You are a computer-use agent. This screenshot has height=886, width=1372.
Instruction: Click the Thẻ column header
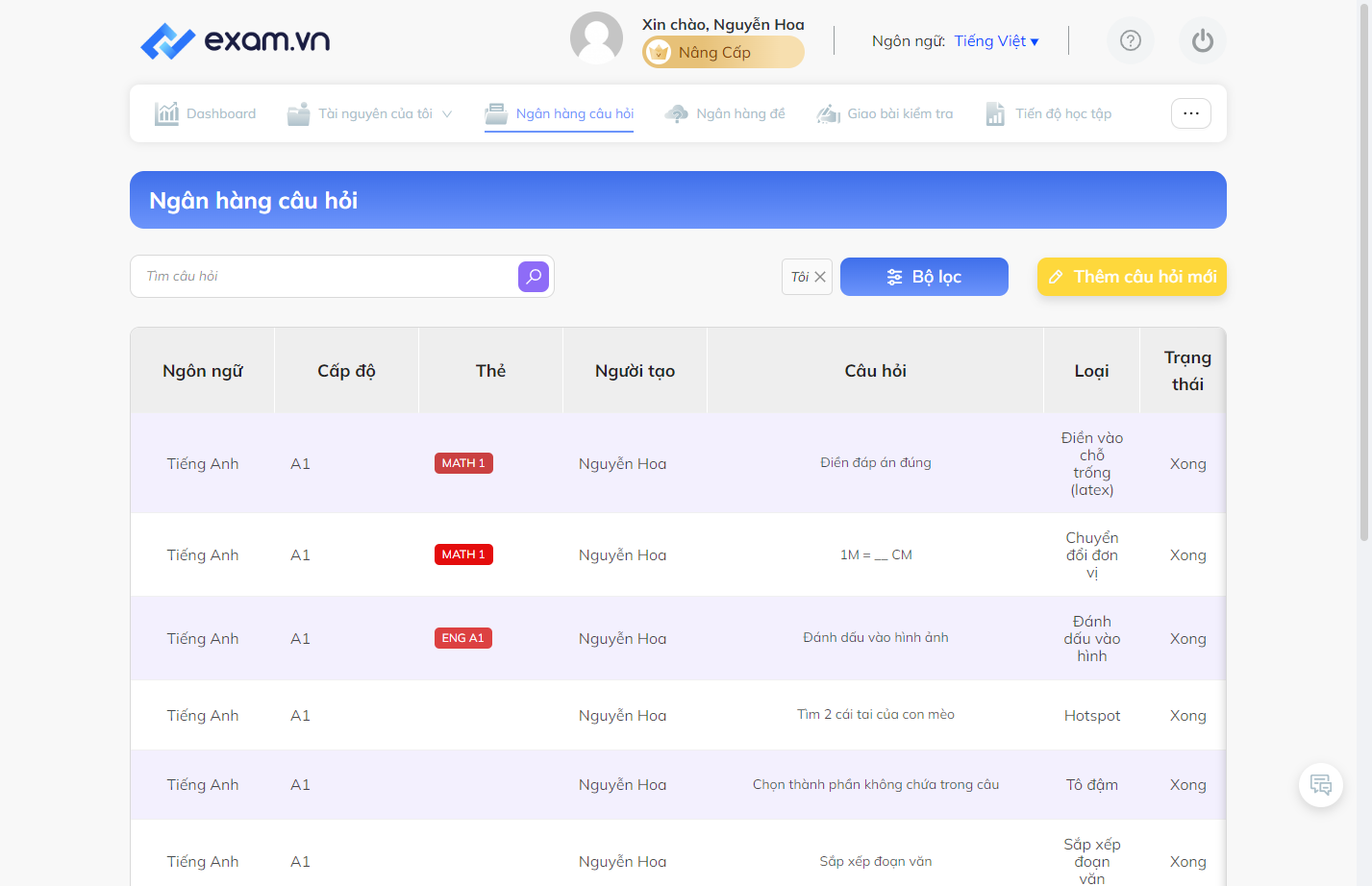pyautogui.click(x=491, y=371)
